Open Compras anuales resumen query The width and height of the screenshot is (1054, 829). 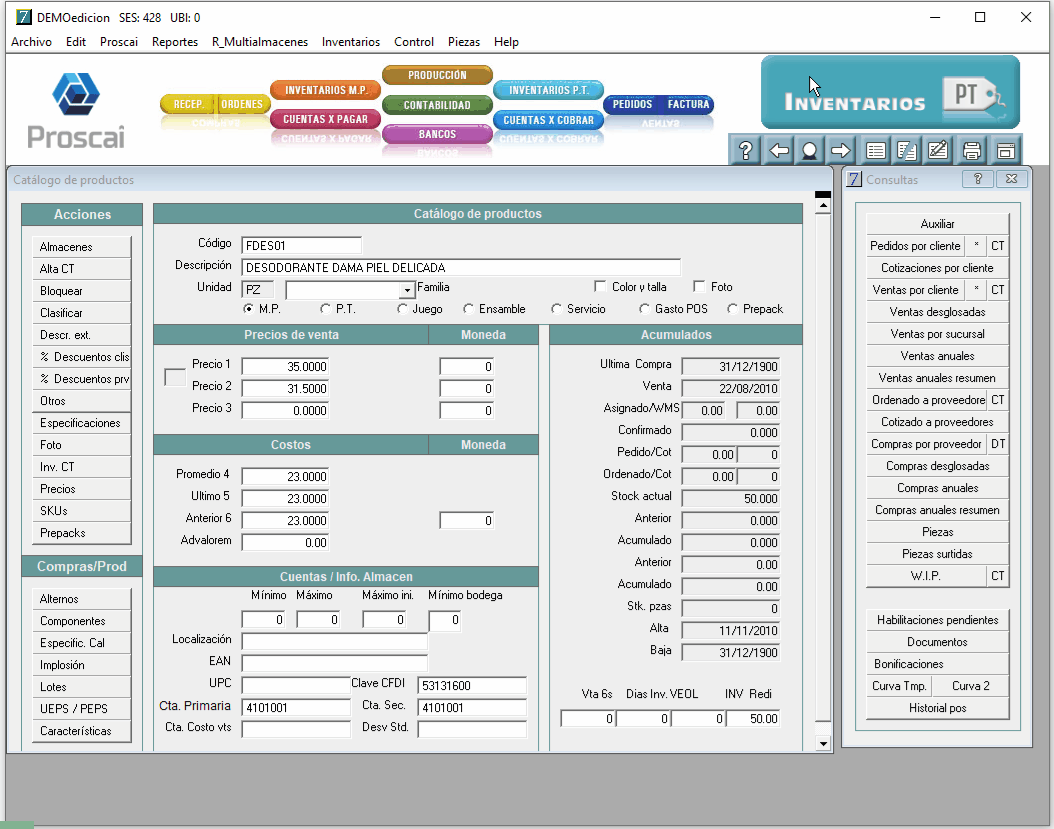(x=937, y=510)
